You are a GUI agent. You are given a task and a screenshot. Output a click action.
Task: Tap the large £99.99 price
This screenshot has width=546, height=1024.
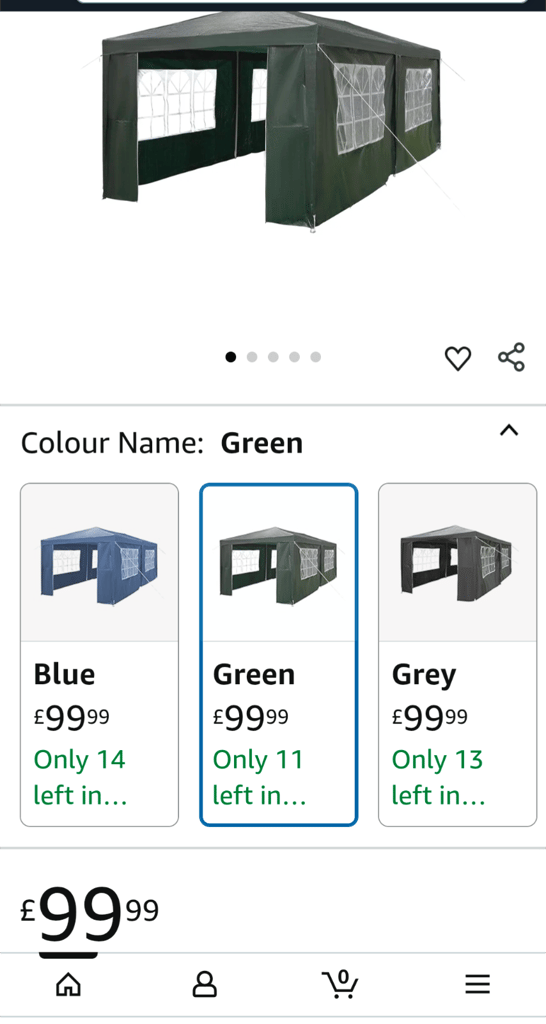[x=89, y=913]
